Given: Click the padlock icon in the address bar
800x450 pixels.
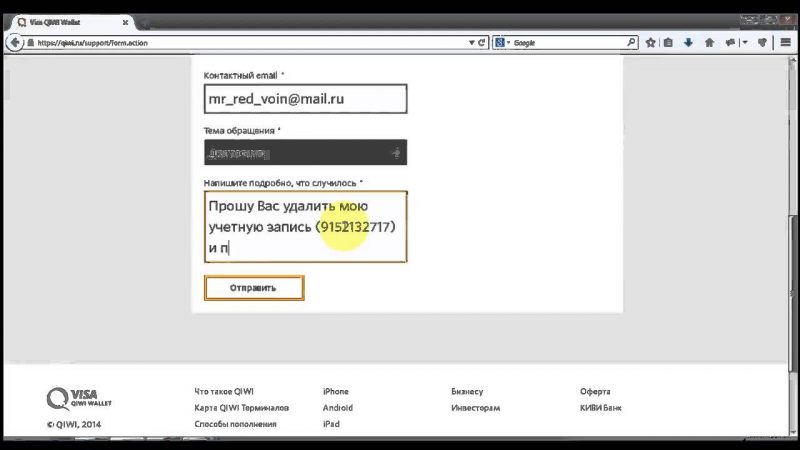Looking at the screenshot, I should click(31, 43).
